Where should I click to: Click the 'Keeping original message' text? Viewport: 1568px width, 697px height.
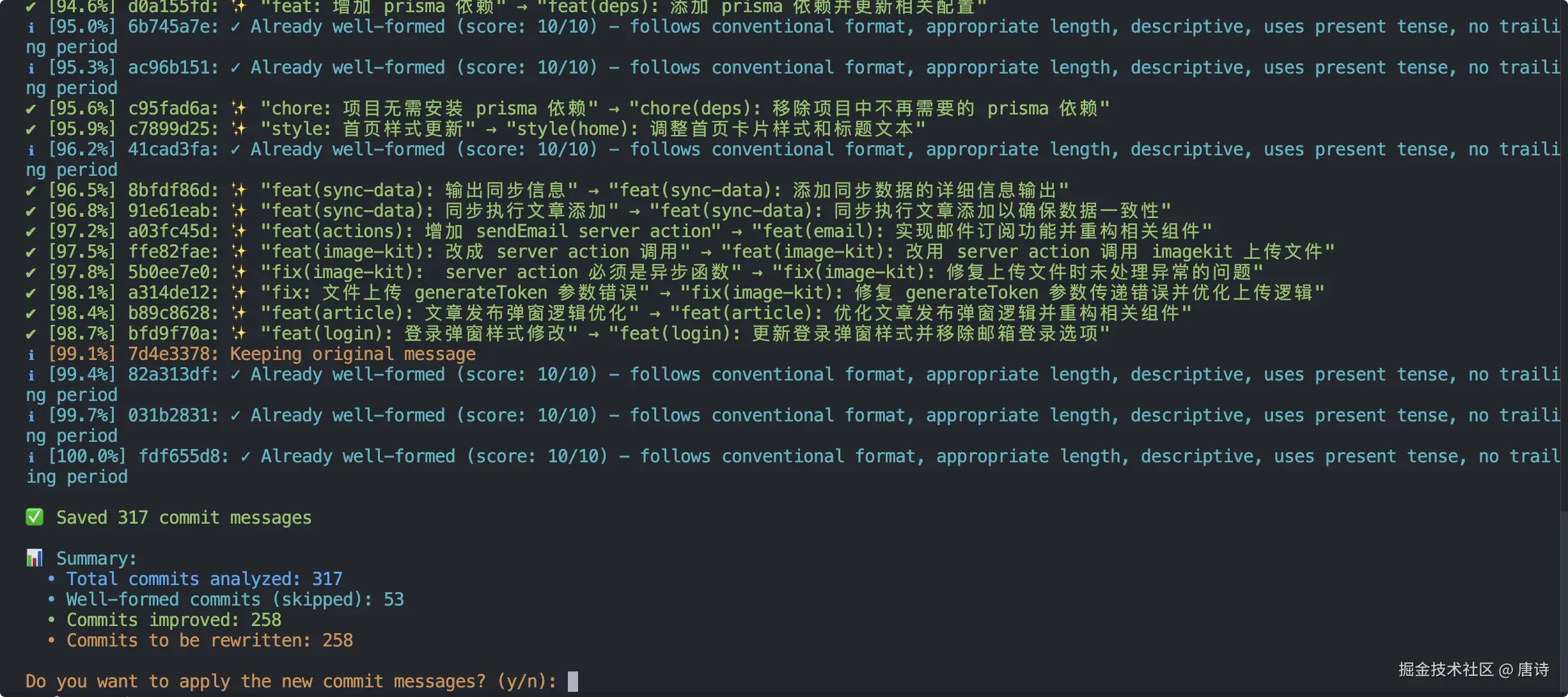pos(352,354)
